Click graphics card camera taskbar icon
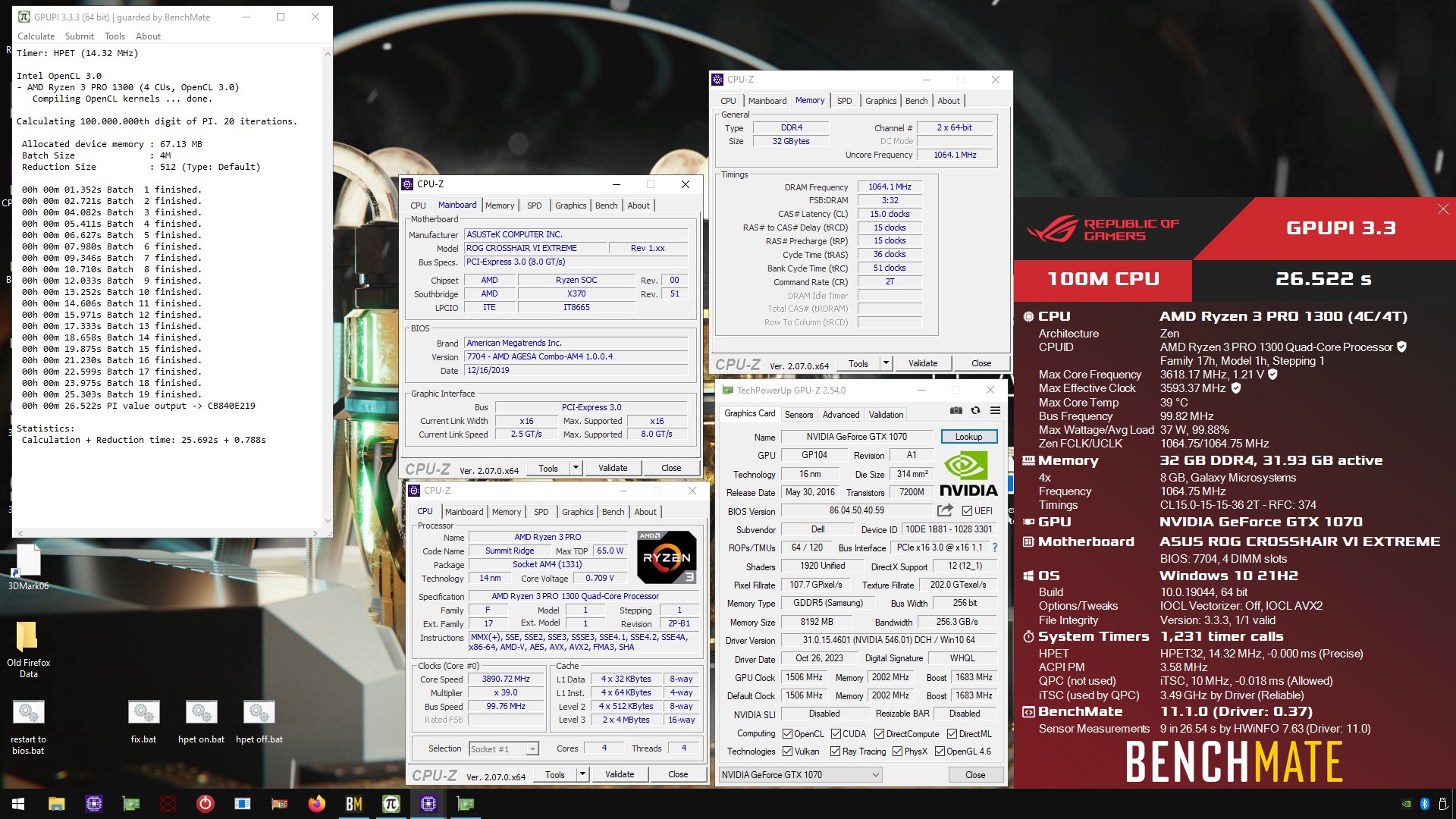 (279, 804)
